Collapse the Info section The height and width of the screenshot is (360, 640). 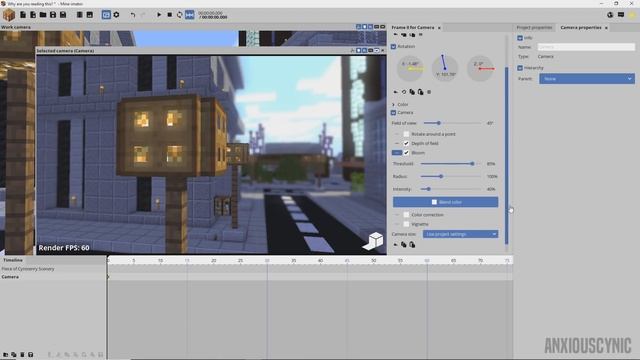(520, 38)
